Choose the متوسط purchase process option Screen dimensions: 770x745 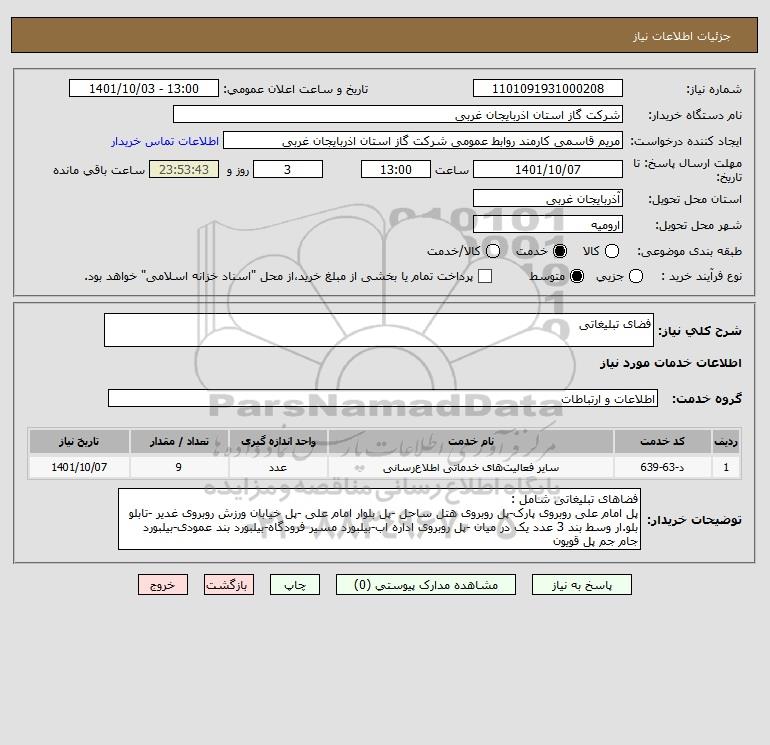577,276
